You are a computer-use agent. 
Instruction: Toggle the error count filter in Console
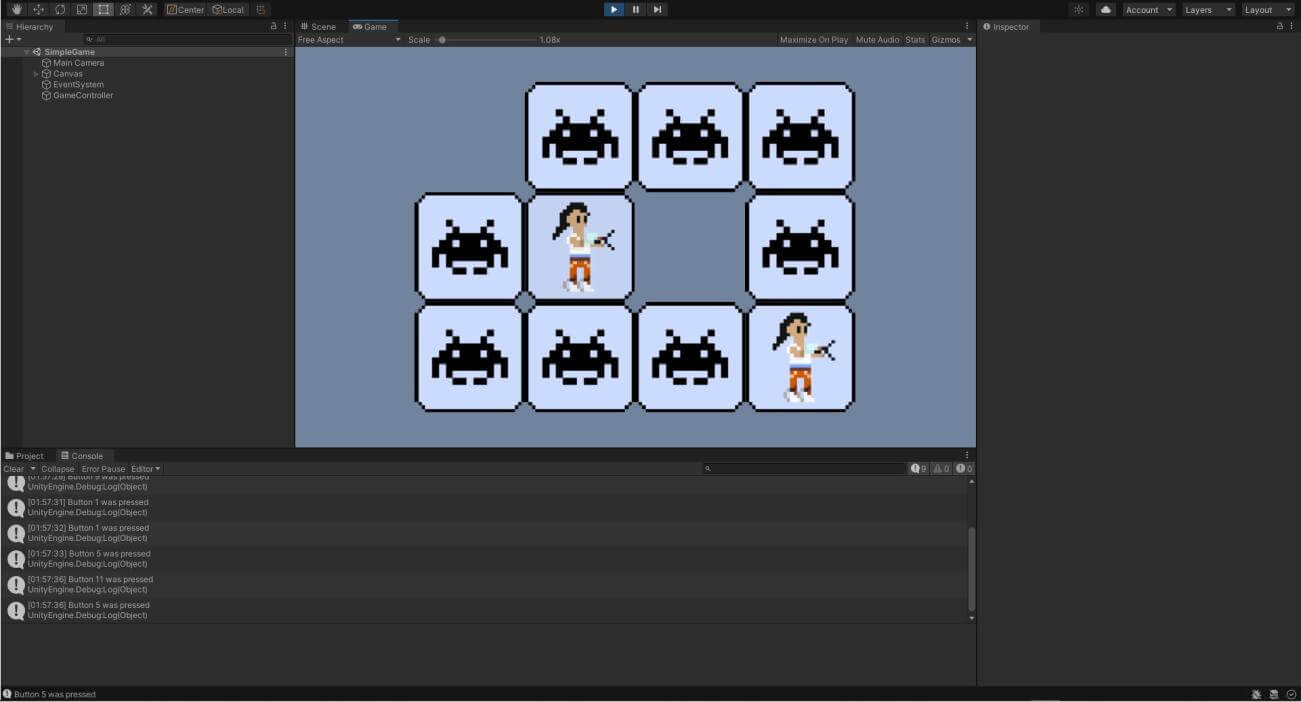click(964, 468)
